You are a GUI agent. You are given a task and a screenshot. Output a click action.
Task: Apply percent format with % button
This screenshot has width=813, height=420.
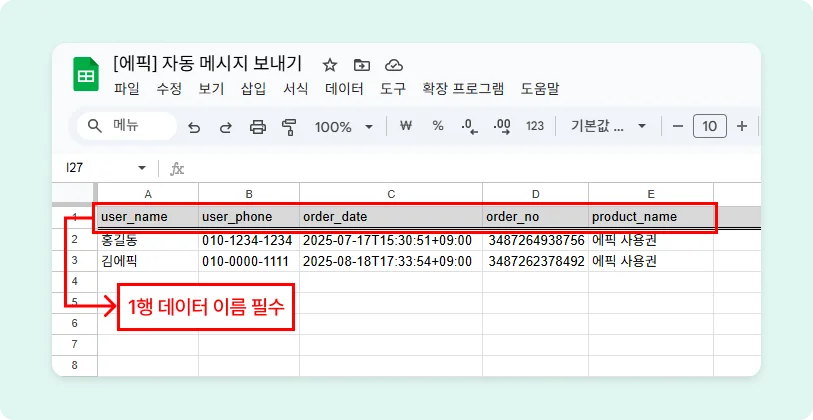coord(438,126)
